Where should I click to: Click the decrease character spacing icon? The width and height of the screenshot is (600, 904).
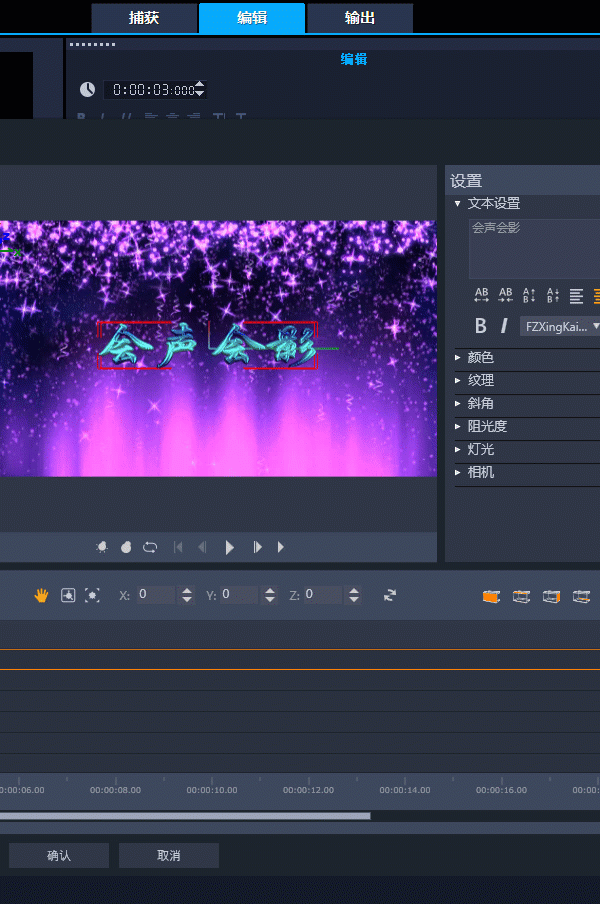coord(505,295)
